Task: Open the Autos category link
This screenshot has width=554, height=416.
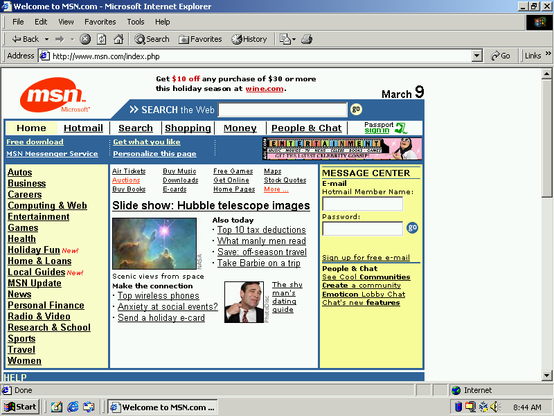Action: pos(20,172)
